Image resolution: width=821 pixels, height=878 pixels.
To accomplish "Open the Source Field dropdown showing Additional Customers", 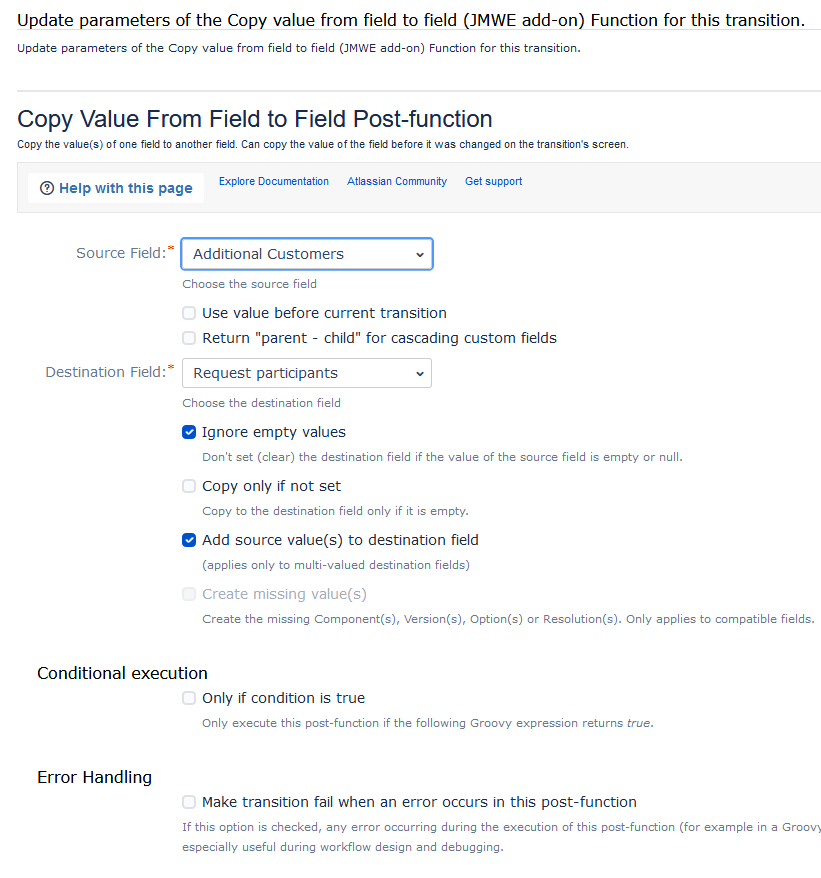I will 307,254.
